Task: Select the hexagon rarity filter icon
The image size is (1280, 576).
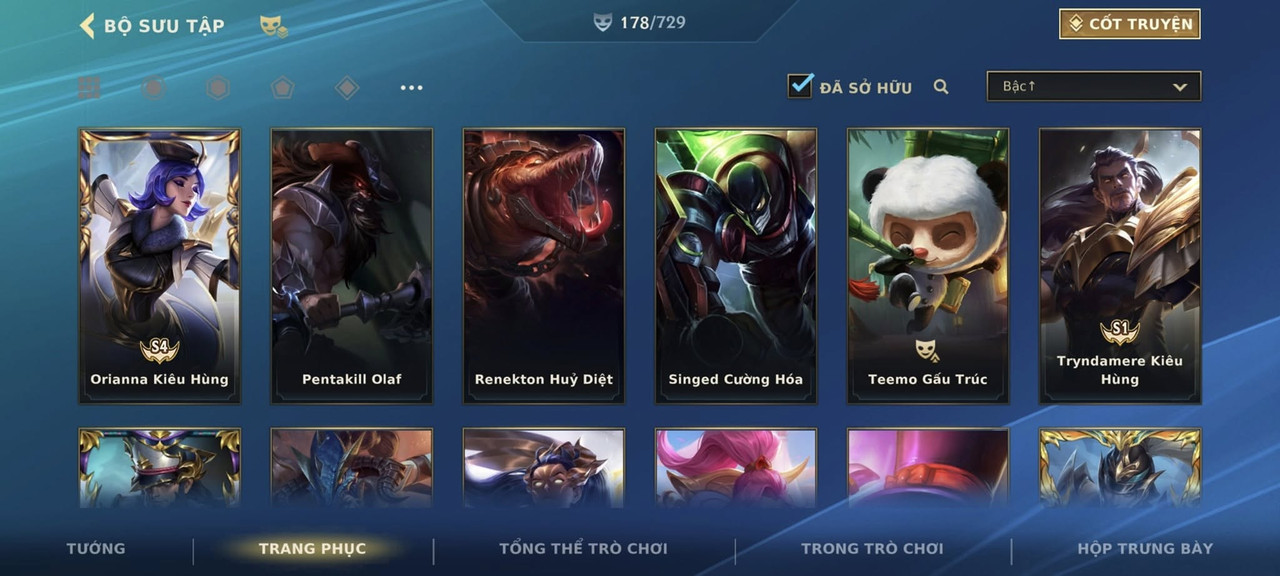Action: pos(218,88)
